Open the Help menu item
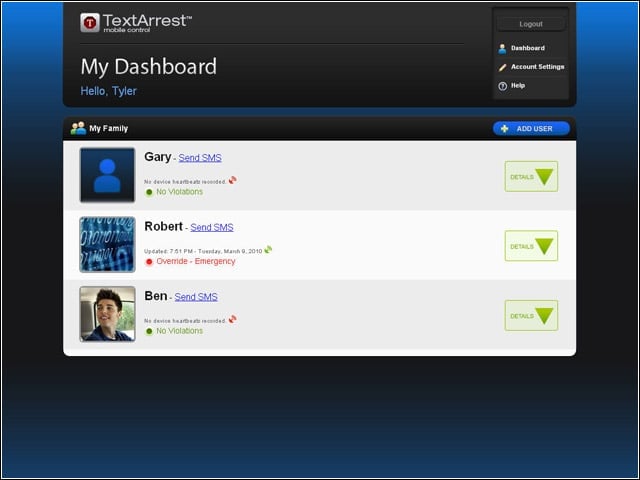640x480 pixels. click(518, 86)
